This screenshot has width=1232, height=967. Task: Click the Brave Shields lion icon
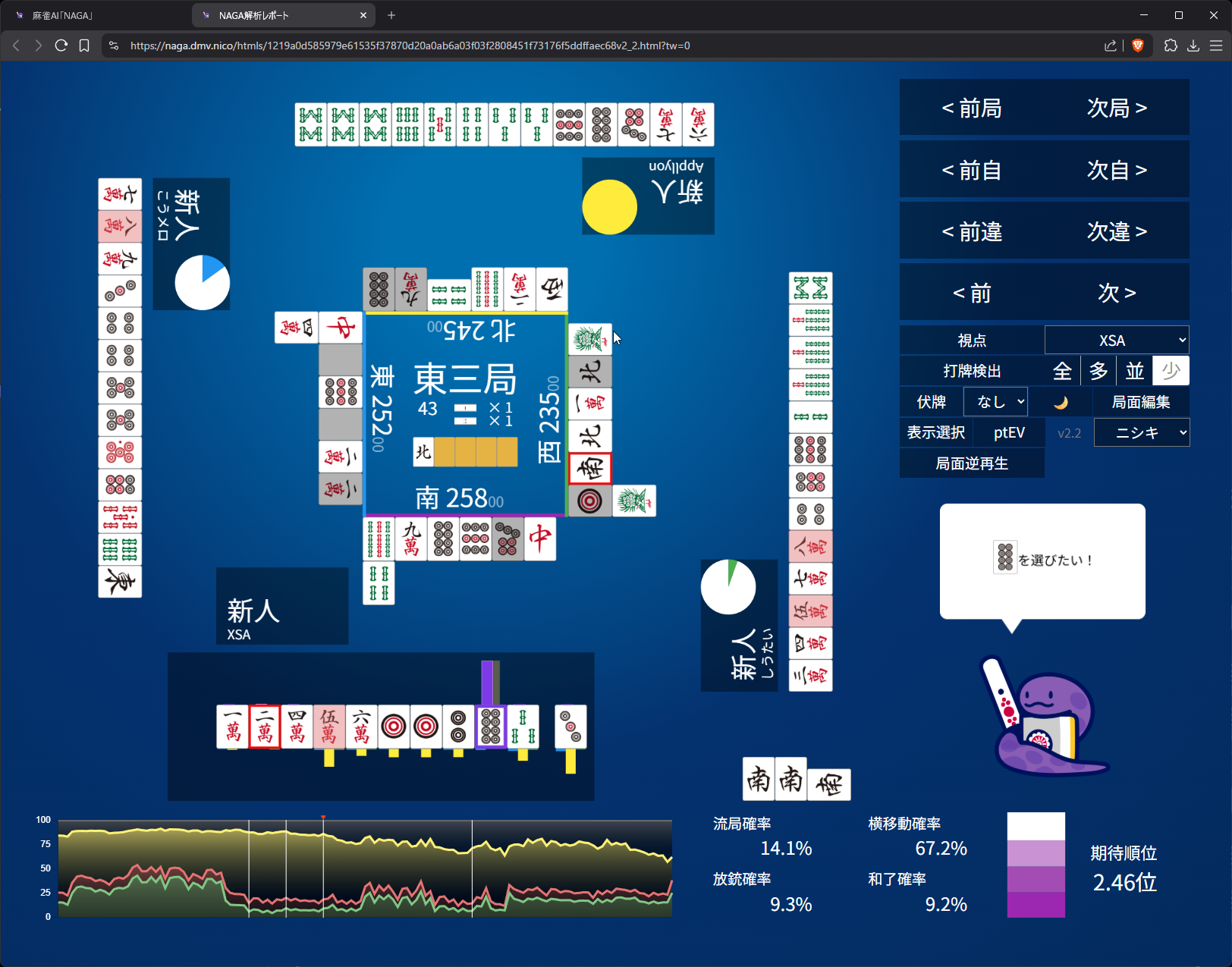(x=1137, y=46)
